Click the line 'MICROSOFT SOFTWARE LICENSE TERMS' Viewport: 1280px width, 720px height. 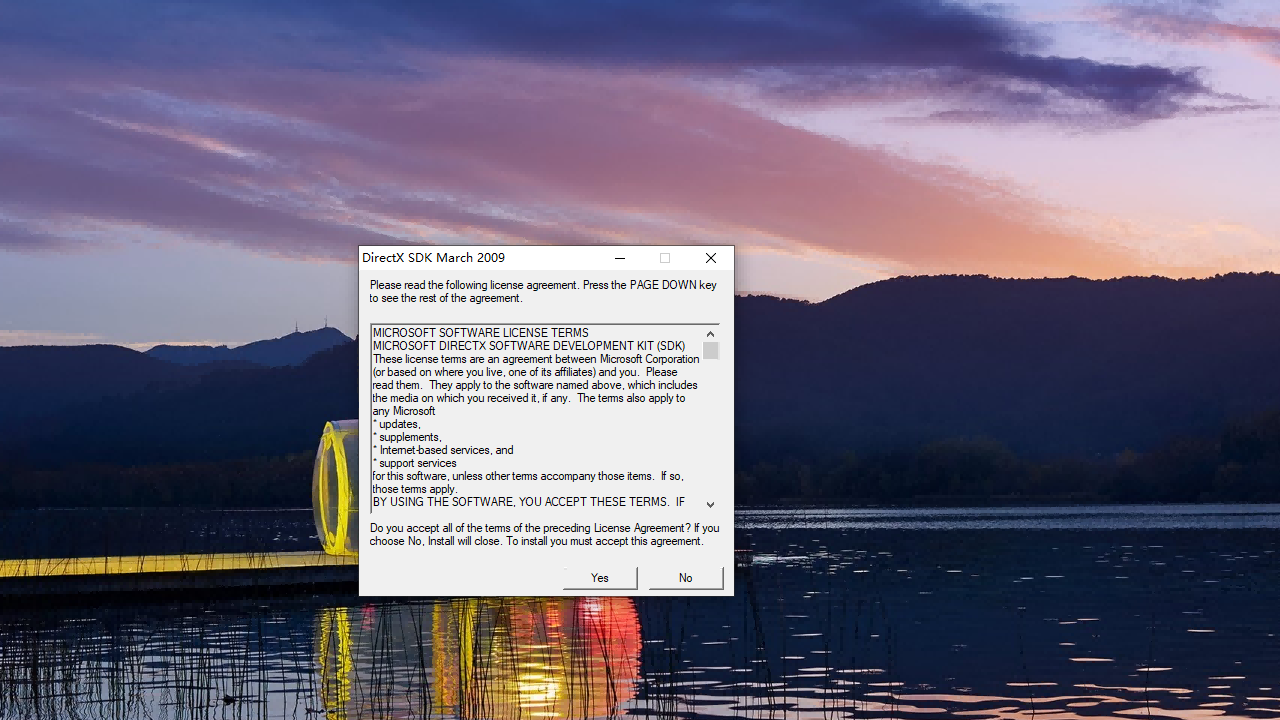click(481, 333)
